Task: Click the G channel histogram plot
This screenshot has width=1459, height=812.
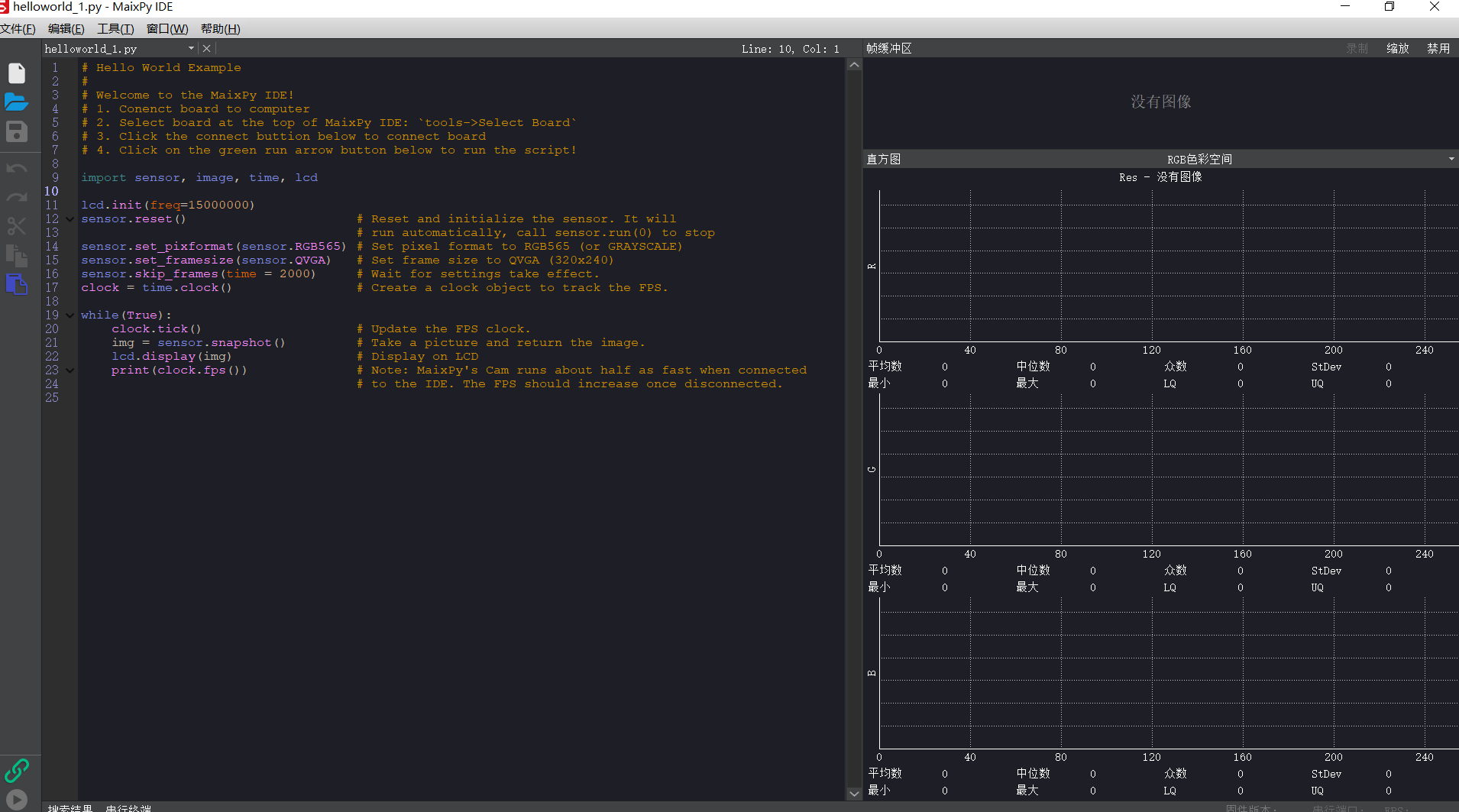Action: (1169, 470)
